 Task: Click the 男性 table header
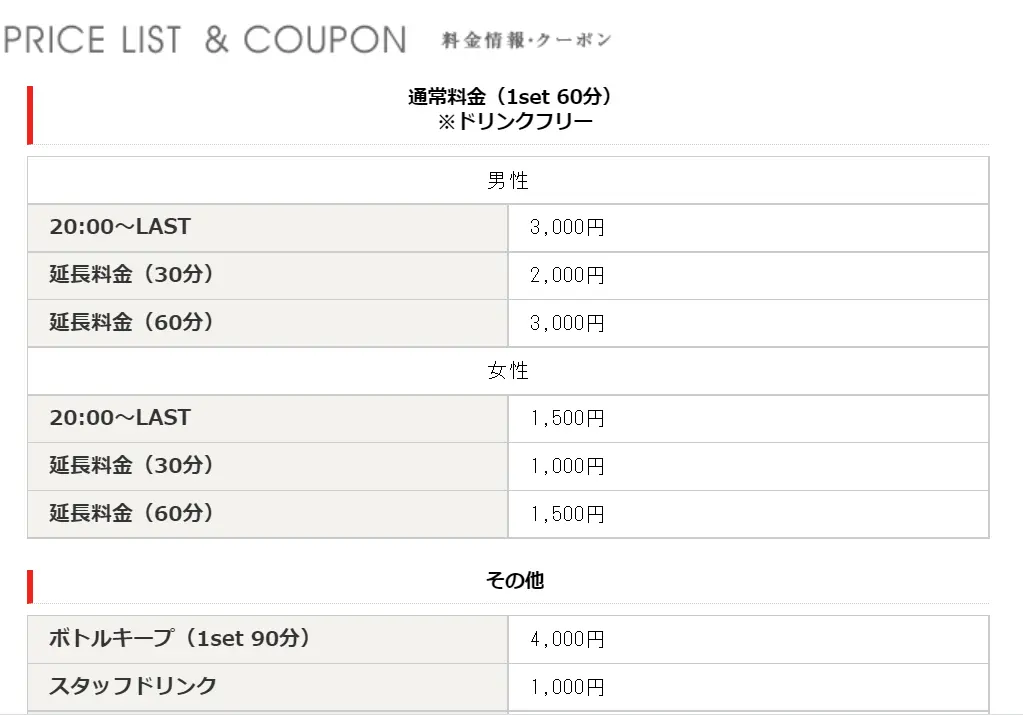pos(508,181)
